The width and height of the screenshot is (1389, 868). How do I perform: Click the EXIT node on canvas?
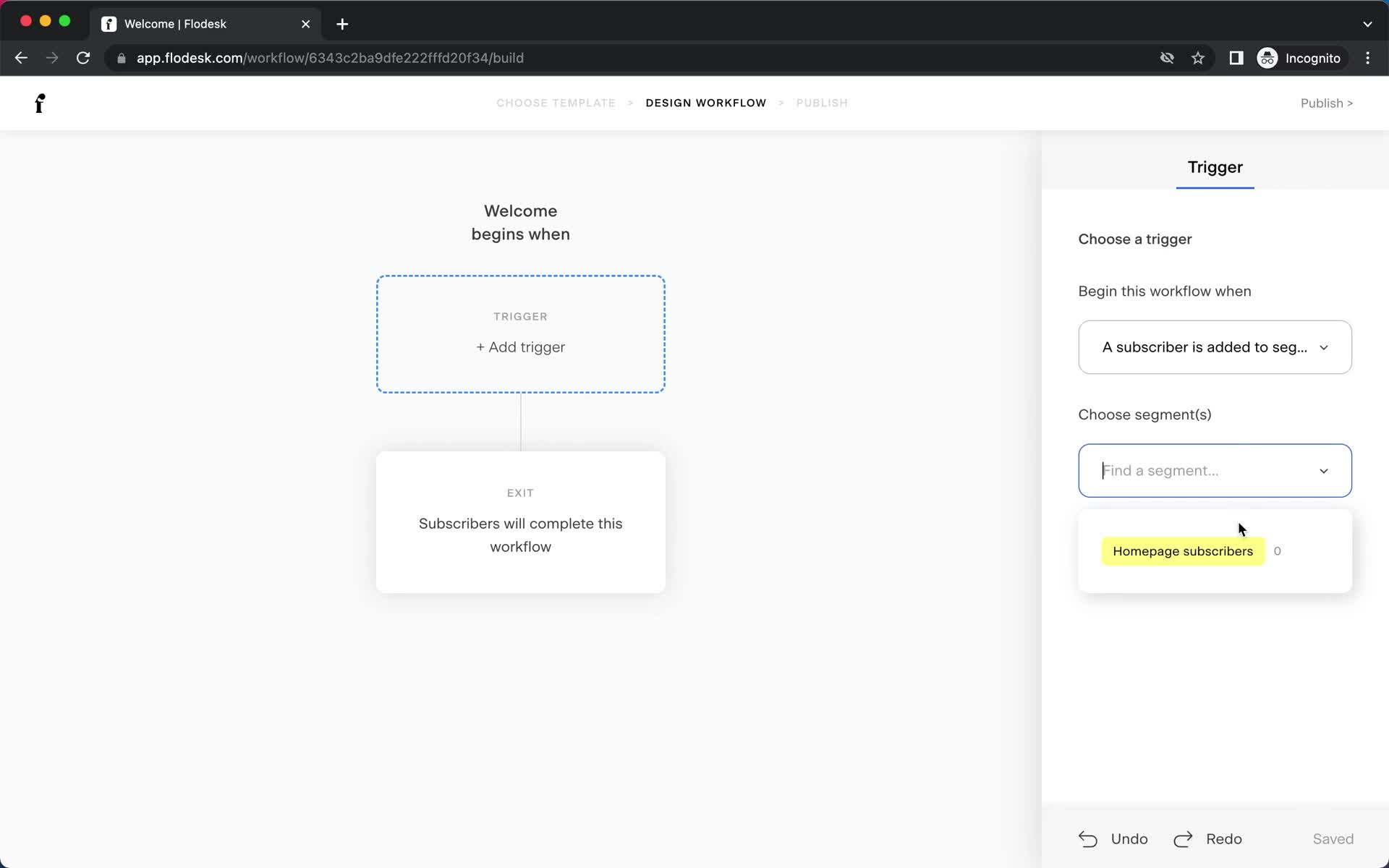click(520, 521)
